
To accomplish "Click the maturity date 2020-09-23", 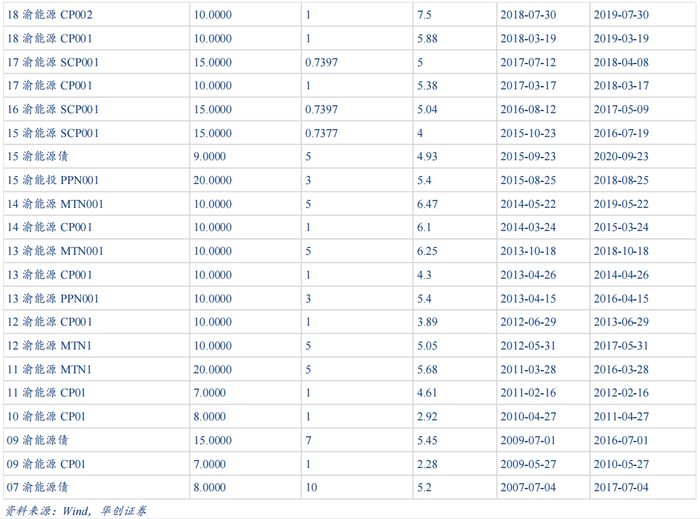I will [621, 156].
